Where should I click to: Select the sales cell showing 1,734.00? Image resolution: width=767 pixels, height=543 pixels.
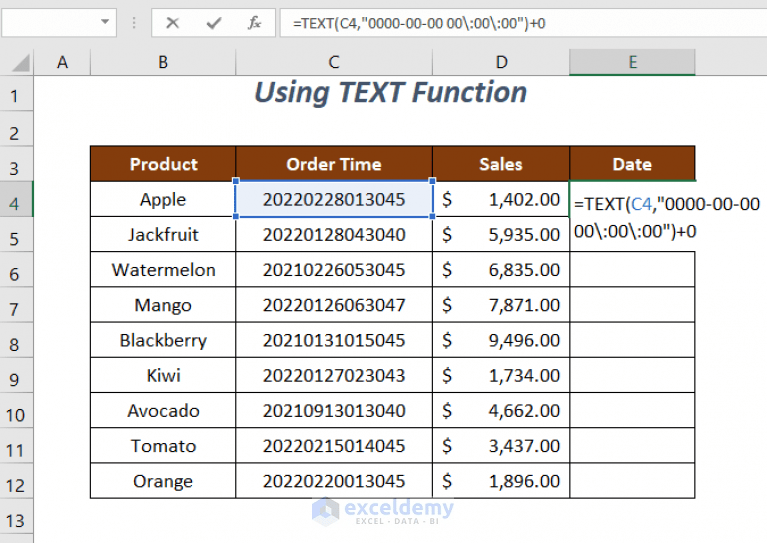coord(501,375)
